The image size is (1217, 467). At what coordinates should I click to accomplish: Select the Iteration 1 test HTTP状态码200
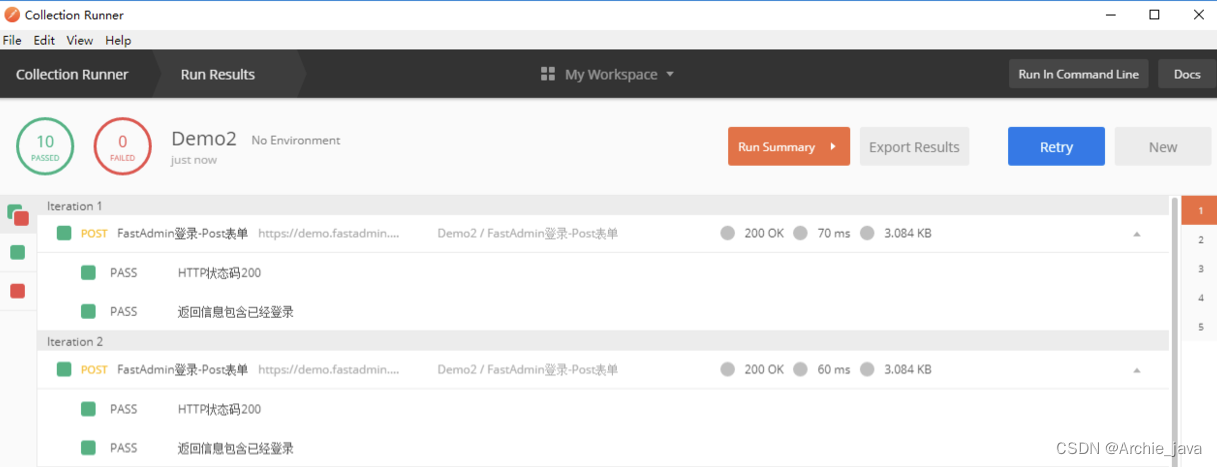click(x=219, y=272)
